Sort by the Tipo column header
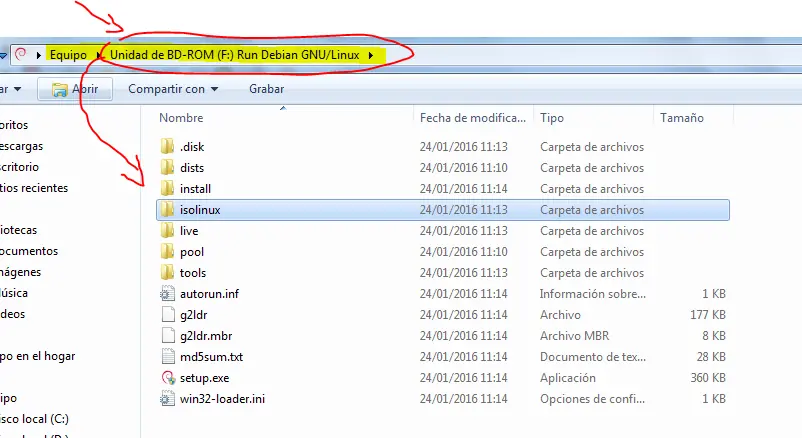The height and width of the screenshot is (438, 802). pos(552,118)
